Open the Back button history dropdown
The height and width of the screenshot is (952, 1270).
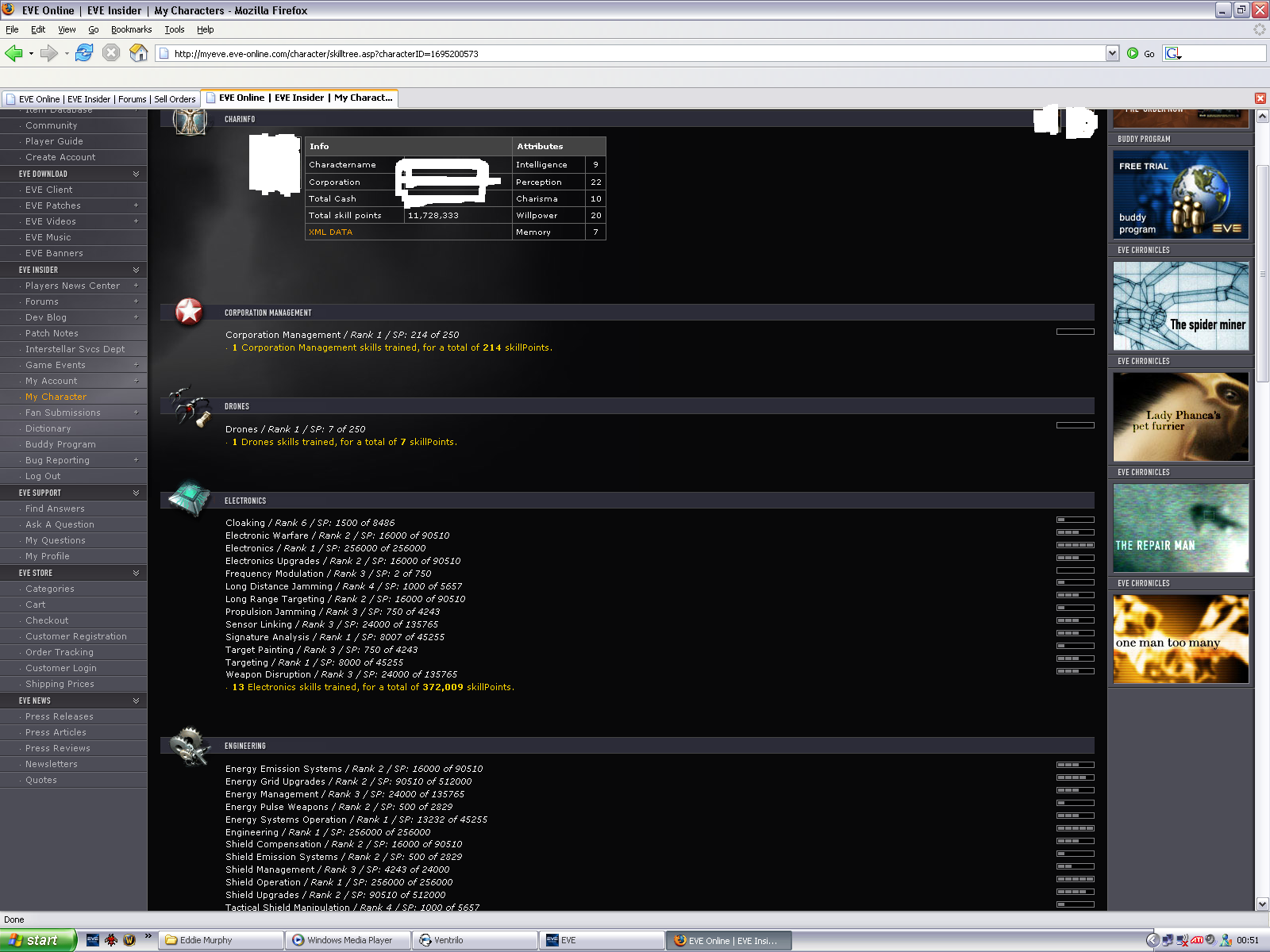31,53
